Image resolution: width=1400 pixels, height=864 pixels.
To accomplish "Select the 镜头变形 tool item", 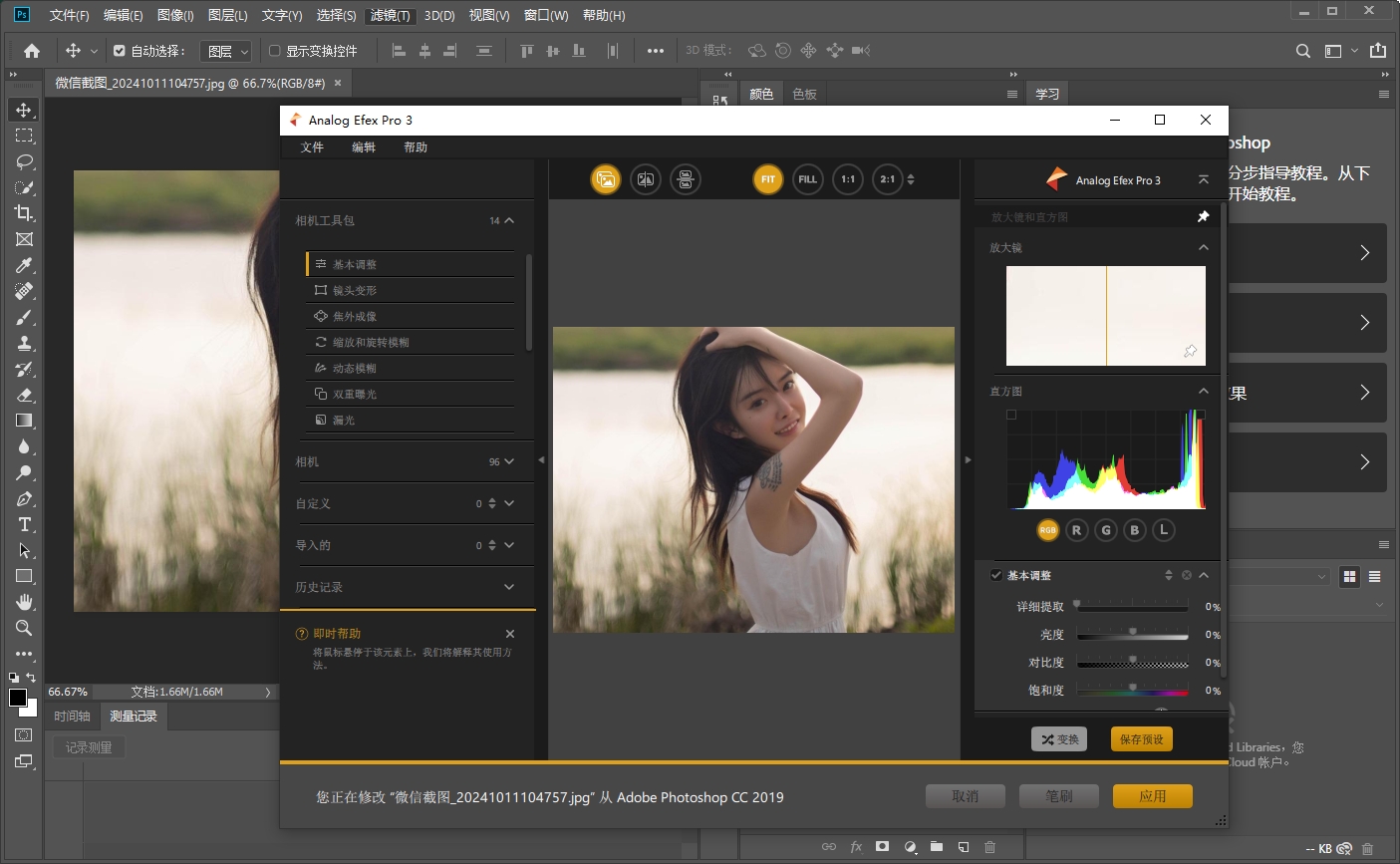I will click(355, 290).
